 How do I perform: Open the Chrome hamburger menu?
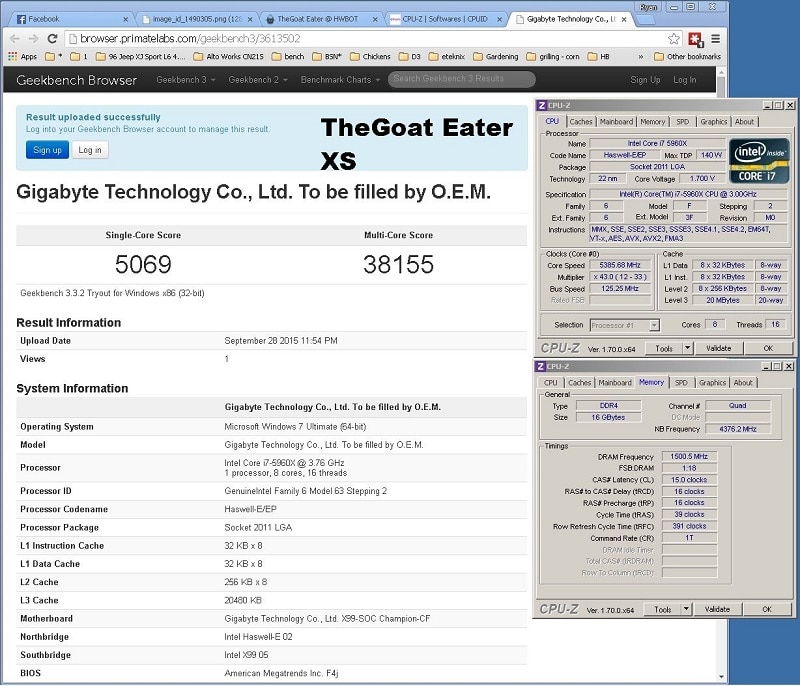pyautogui.click(x=716, y=39)
